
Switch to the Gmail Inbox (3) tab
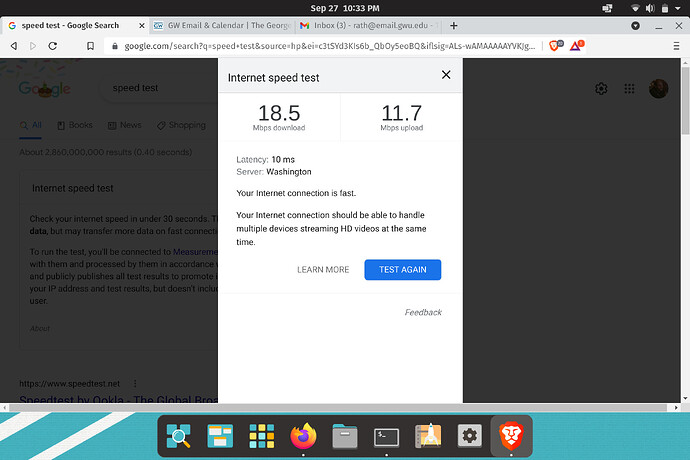point(370,26)
